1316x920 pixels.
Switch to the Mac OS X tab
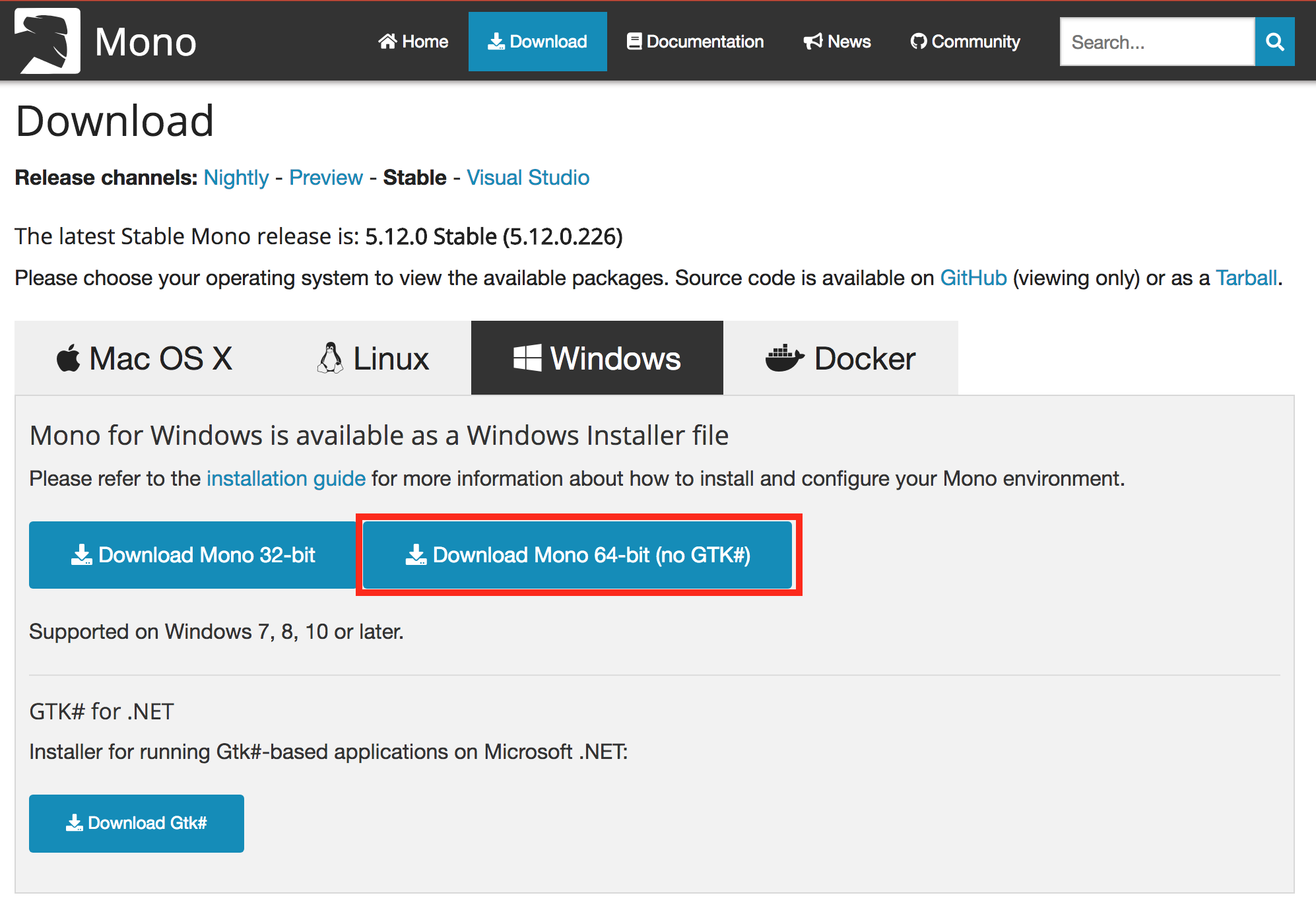point(145,358)
